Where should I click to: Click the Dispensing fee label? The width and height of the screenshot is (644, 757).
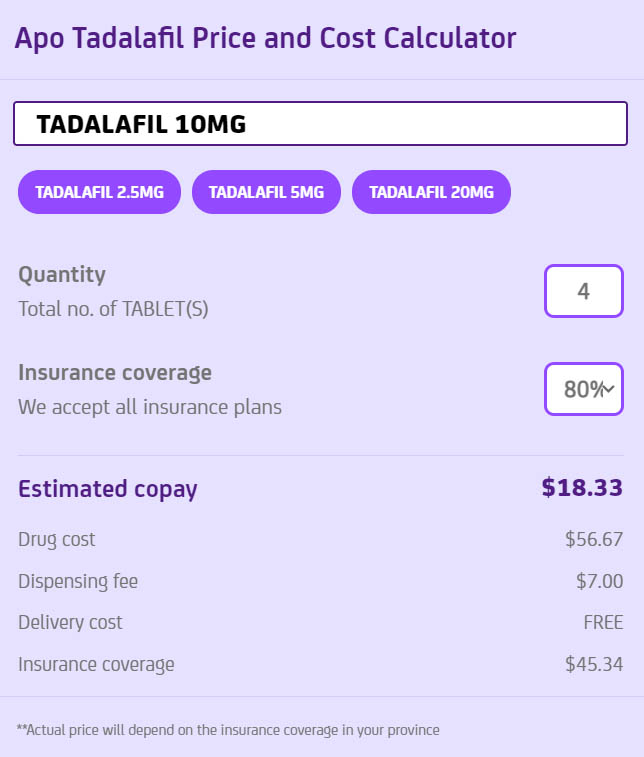[78, 581]
